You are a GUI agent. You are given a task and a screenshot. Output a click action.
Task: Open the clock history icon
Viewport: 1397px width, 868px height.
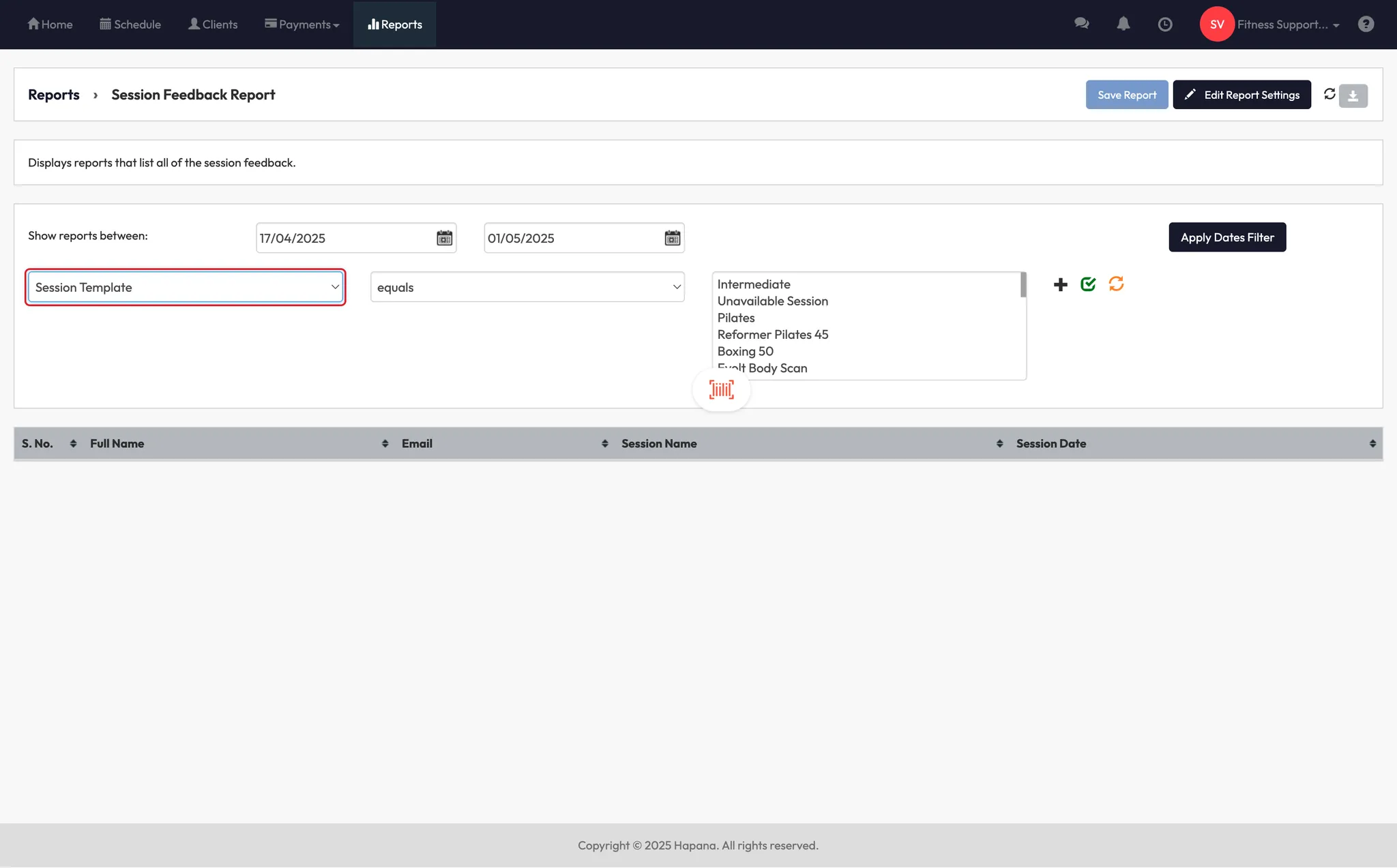[1165, 25]
